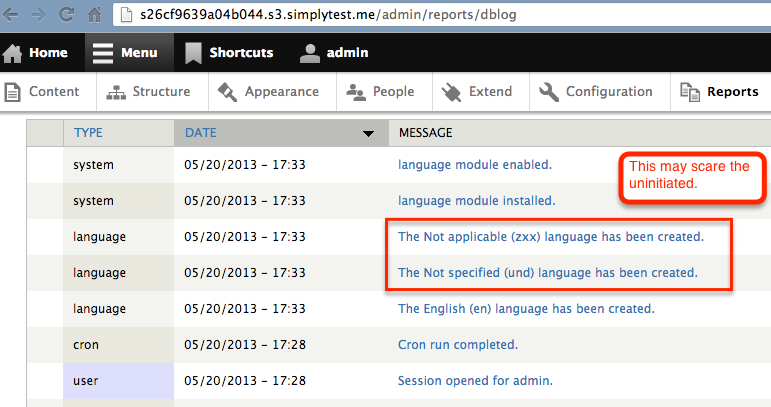The image size is (771, 407).
Task: Open 'Session opened for admin.' log entry
Action: [x=475, y=380]
